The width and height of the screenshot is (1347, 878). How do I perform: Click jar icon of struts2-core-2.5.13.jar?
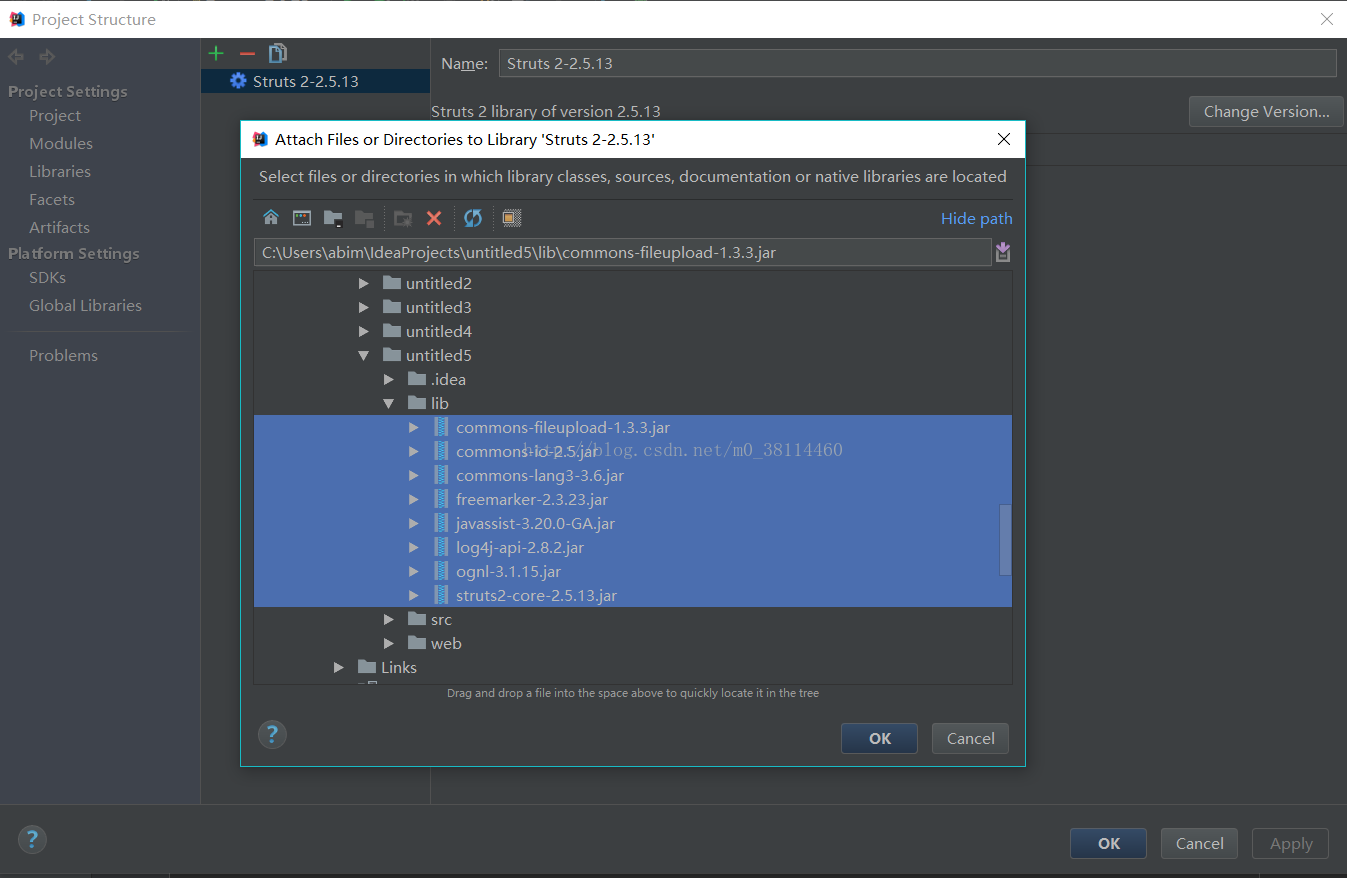(x=441, y=595)
